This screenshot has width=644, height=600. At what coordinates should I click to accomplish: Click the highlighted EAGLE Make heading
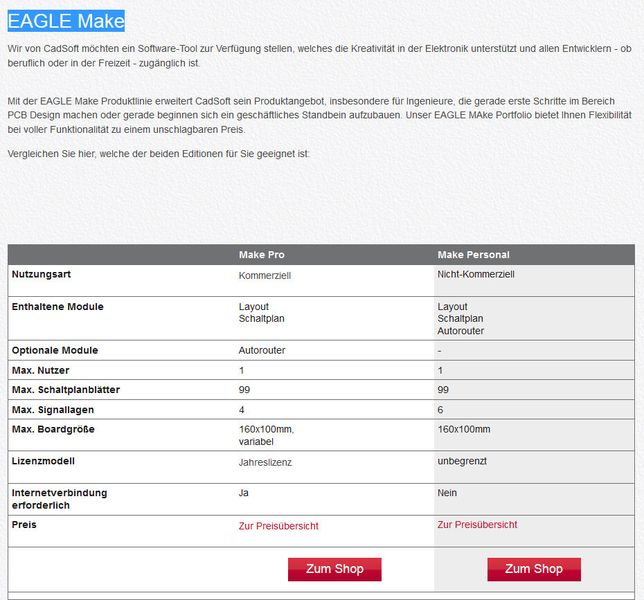tap(66, 21)
